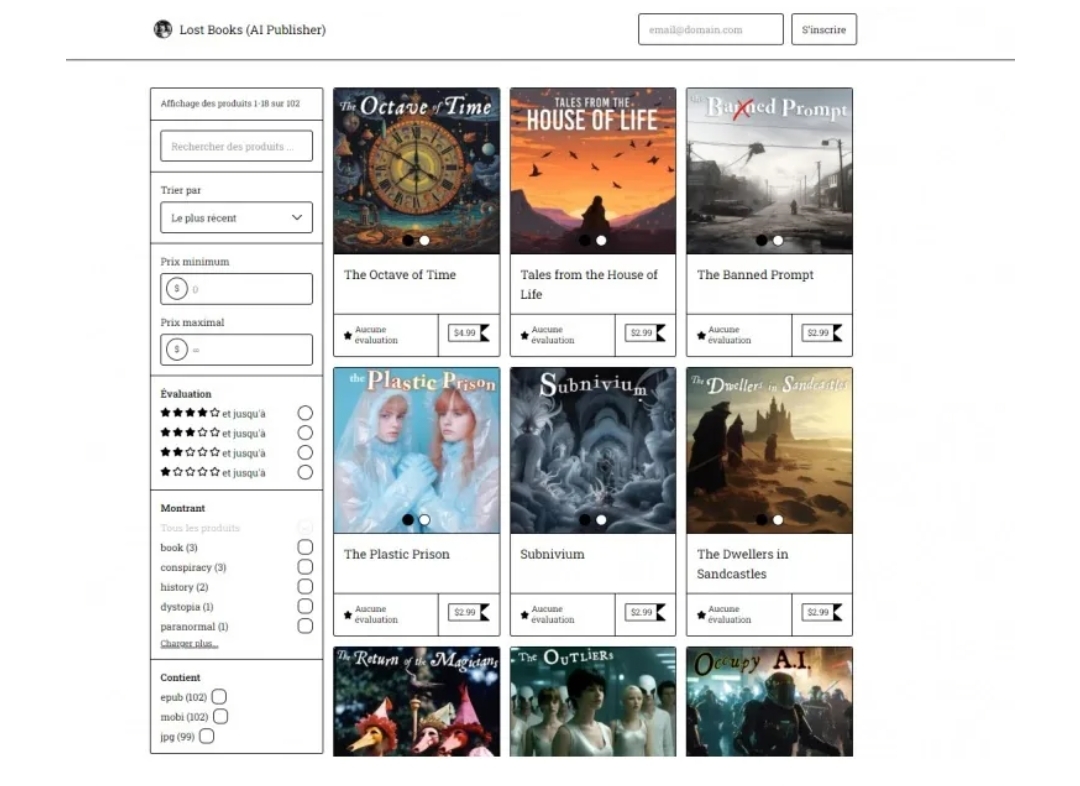
Task: Open The Outliers book cover thumbnail
Action: click(x=592, y=701)
